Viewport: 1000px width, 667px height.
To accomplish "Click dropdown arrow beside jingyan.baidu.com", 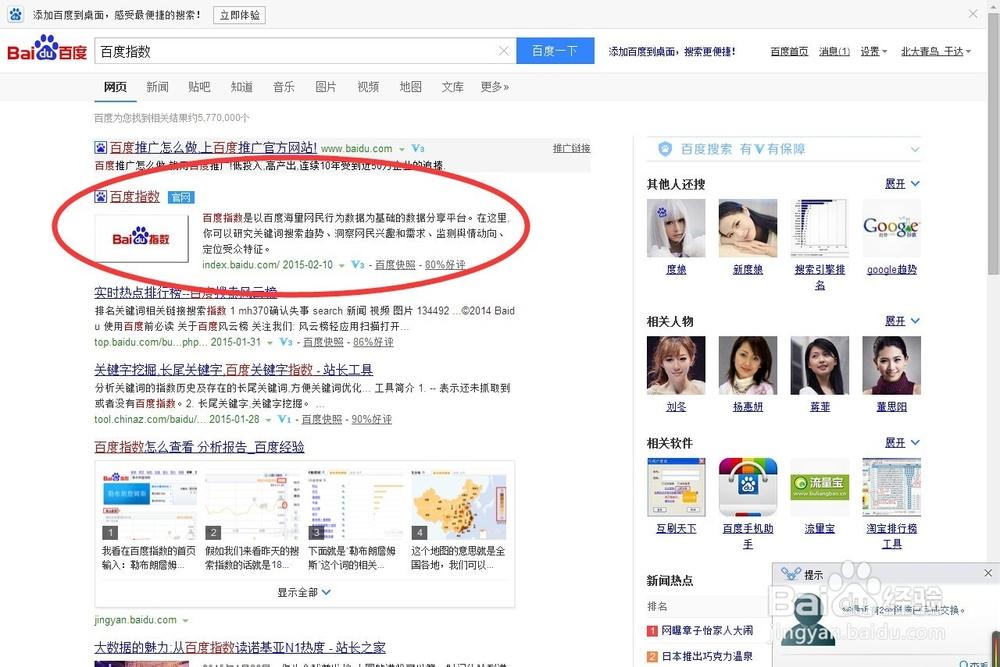I will [x=186, y=620].
